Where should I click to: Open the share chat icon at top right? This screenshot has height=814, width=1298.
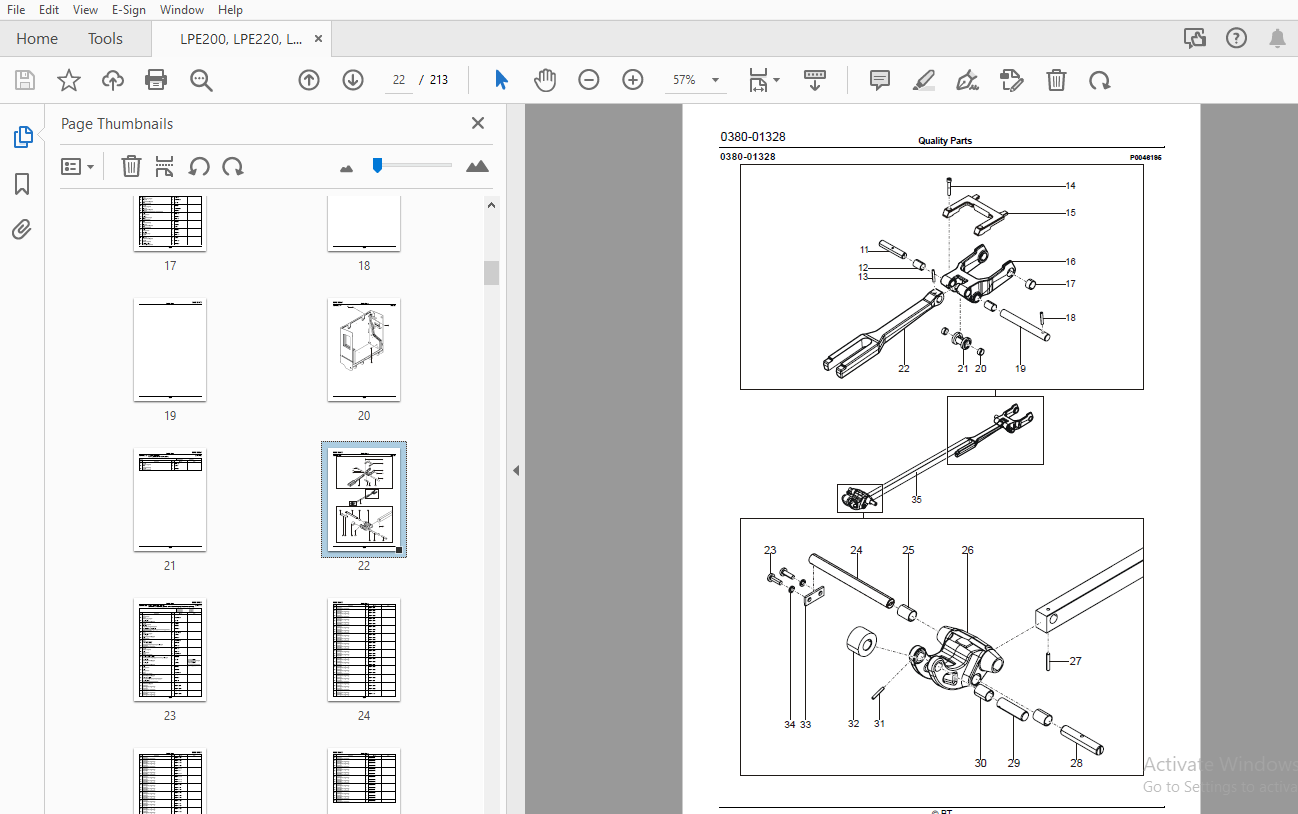pyautogui.click(x=1194, y=38)
